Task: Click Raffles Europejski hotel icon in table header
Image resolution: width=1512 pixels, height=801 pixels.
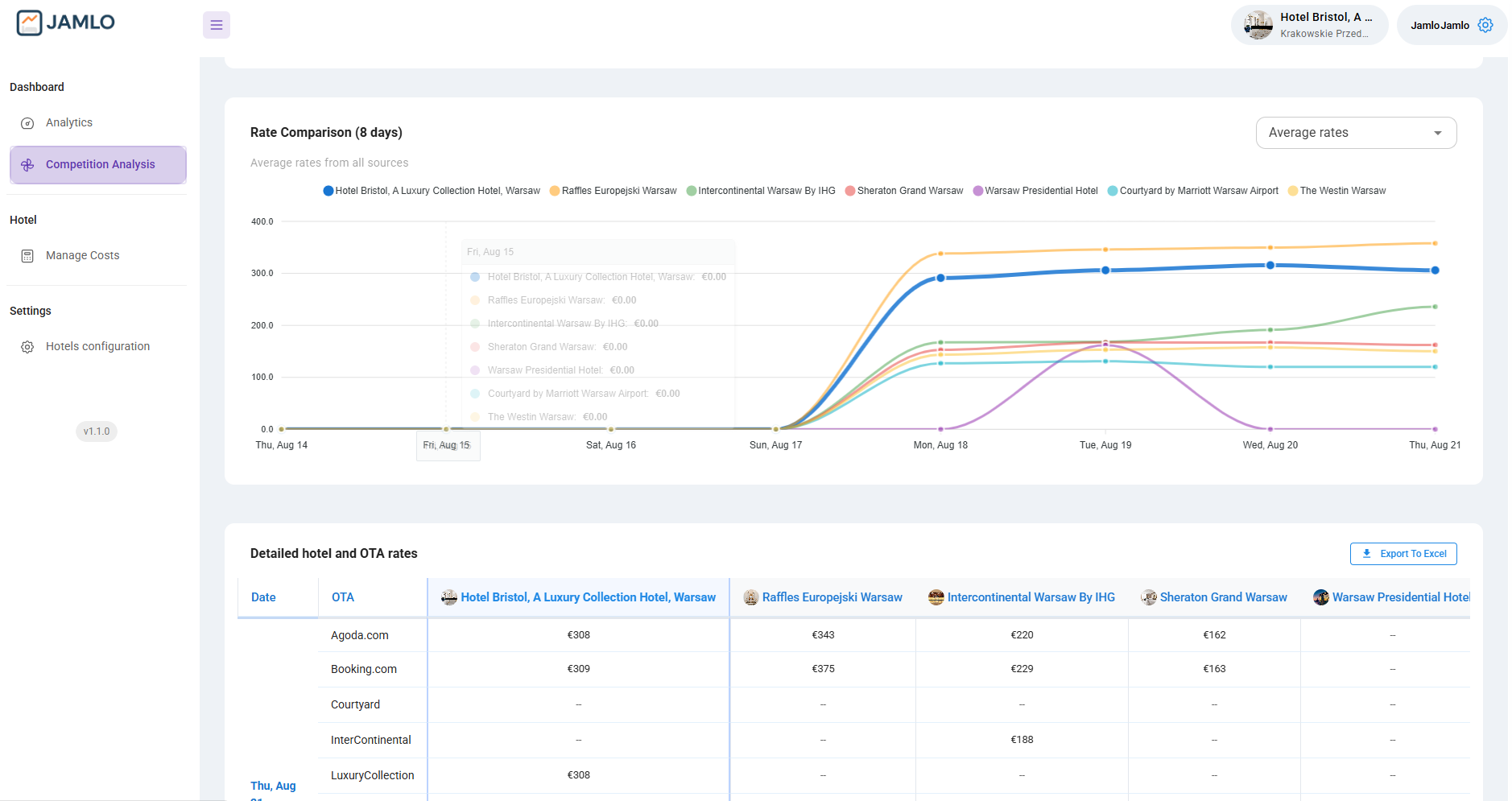Action: (x=750, y=597)
